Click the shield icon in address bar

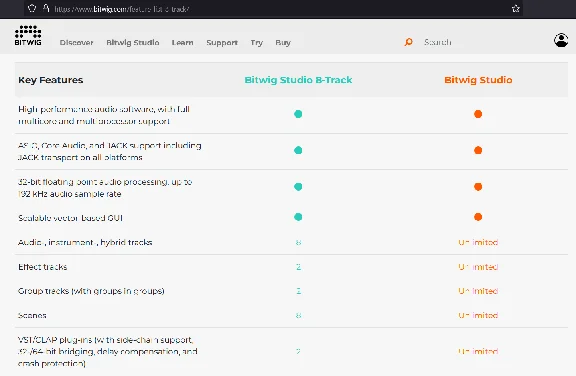tap(32, 8)
